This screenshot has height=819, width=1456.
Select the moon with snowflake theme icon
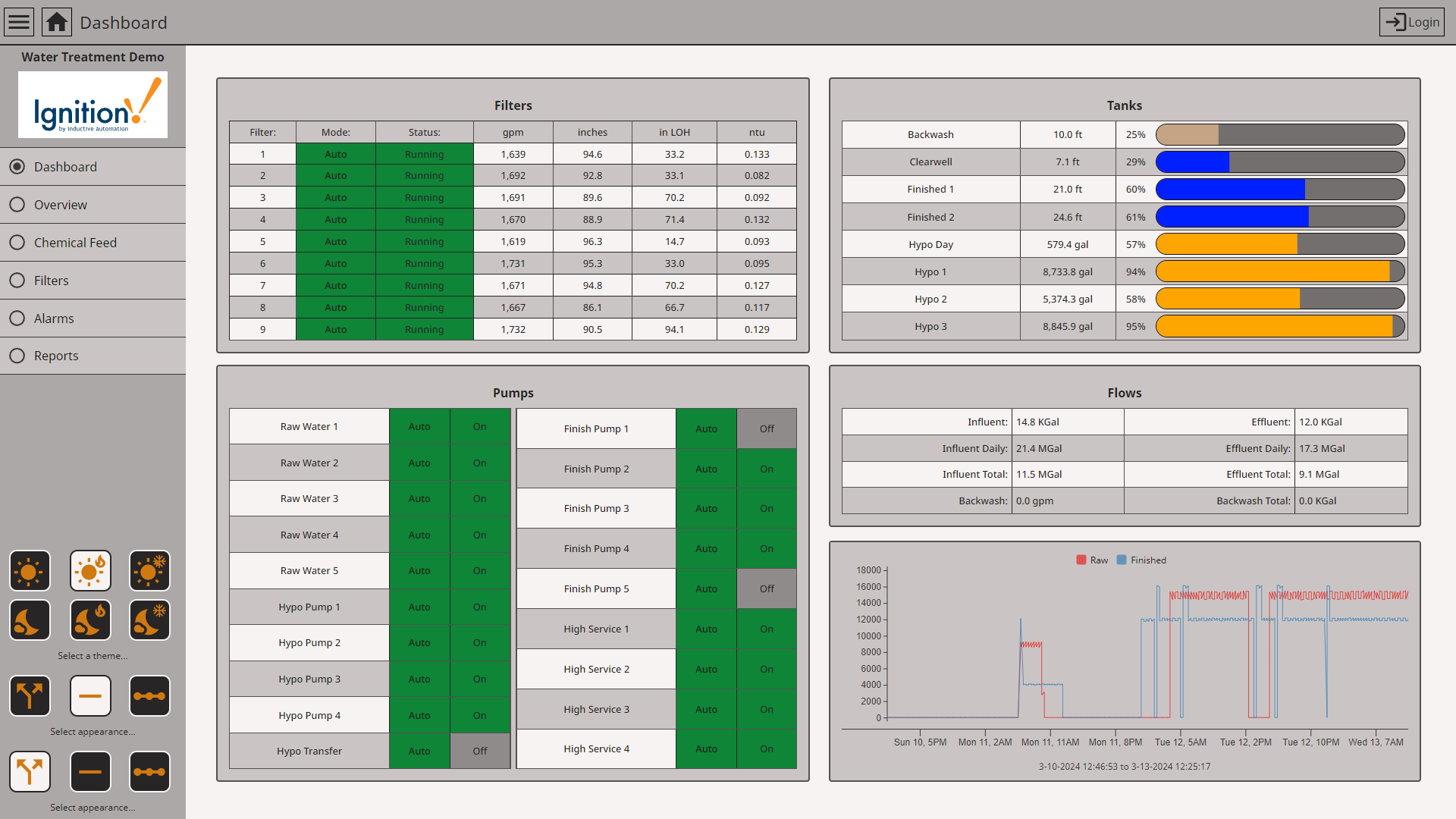[x=149, y=620]
